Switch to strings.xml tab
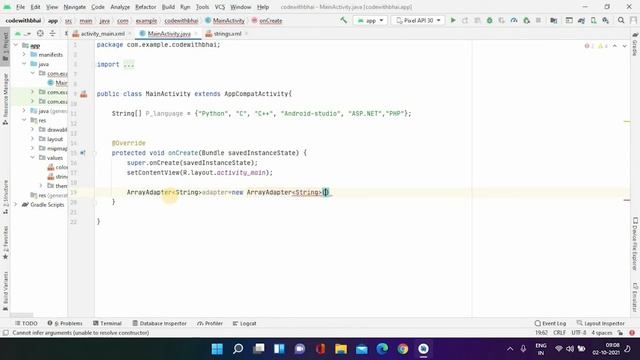Viewport: 640px width, 360px height. [x=227, y=33]
